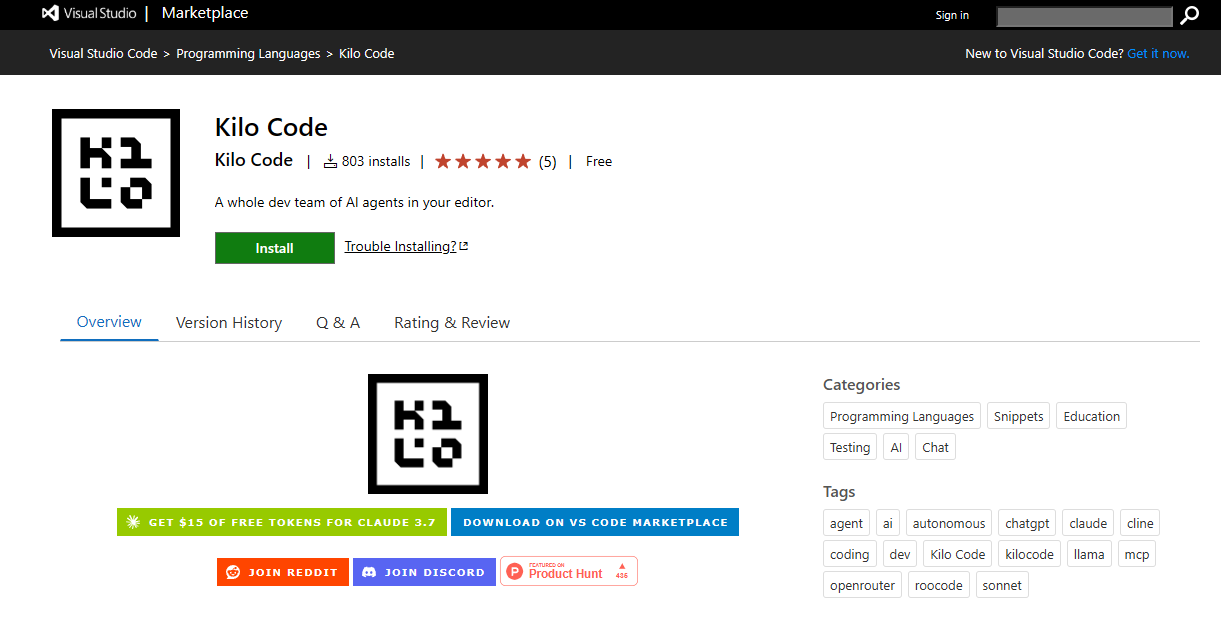Switch to the Overview tab
This screenshot has width=1221, height=618.
[109, 322]
